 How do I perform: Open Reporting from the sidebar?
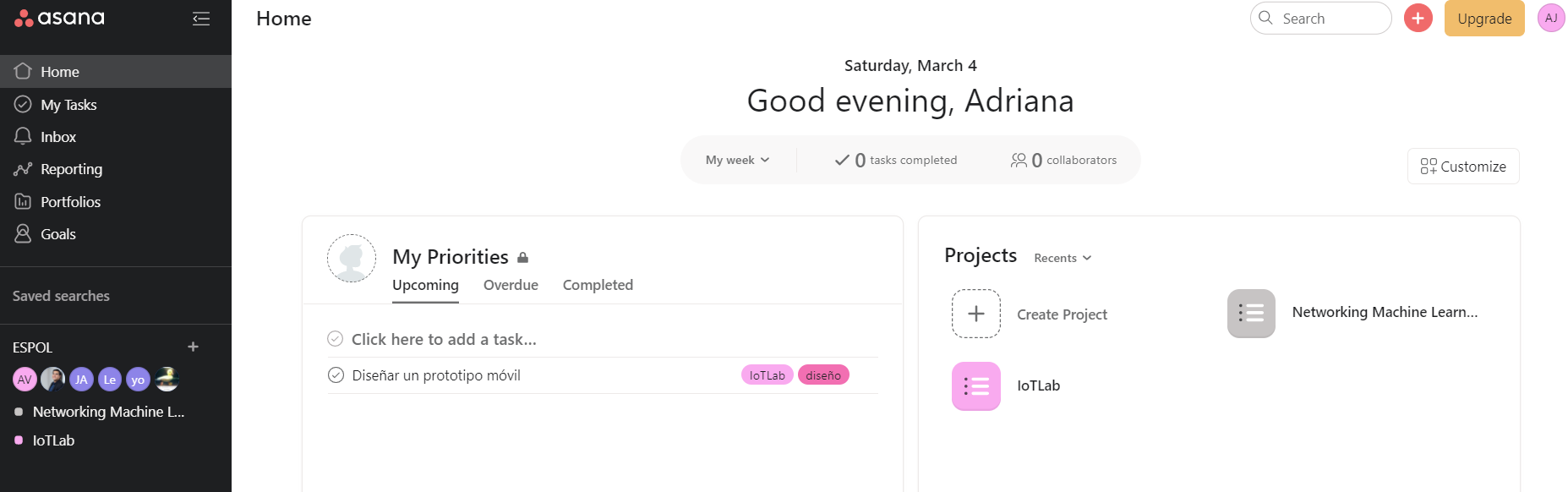71,169
